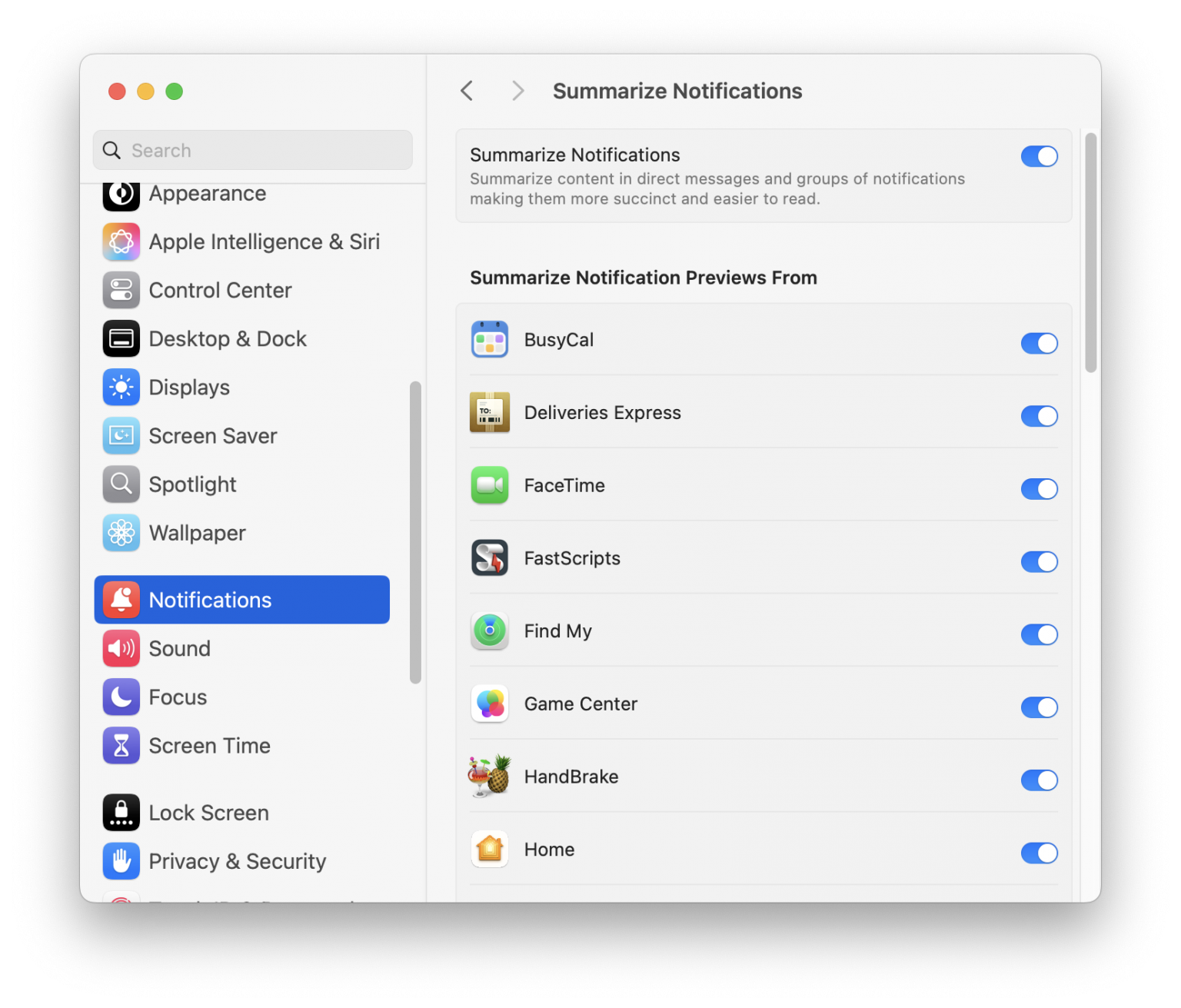1181x1008 pixels.
Task: Open Desktop & Dock preferences
Action: pyautogui.click(x=228, y=338)
